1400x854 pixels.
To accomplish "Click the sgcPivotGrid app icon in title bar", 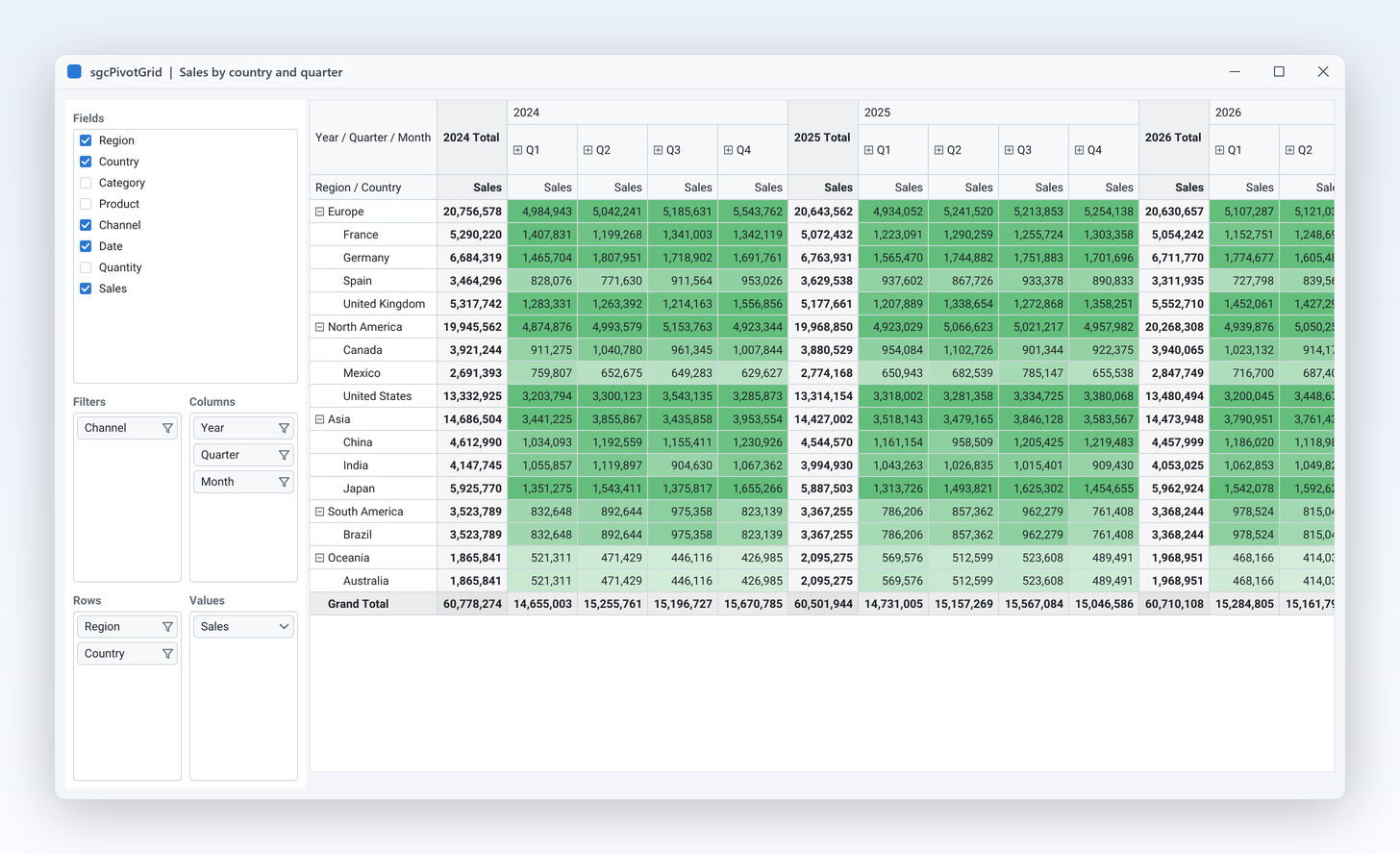I will 74,72.
